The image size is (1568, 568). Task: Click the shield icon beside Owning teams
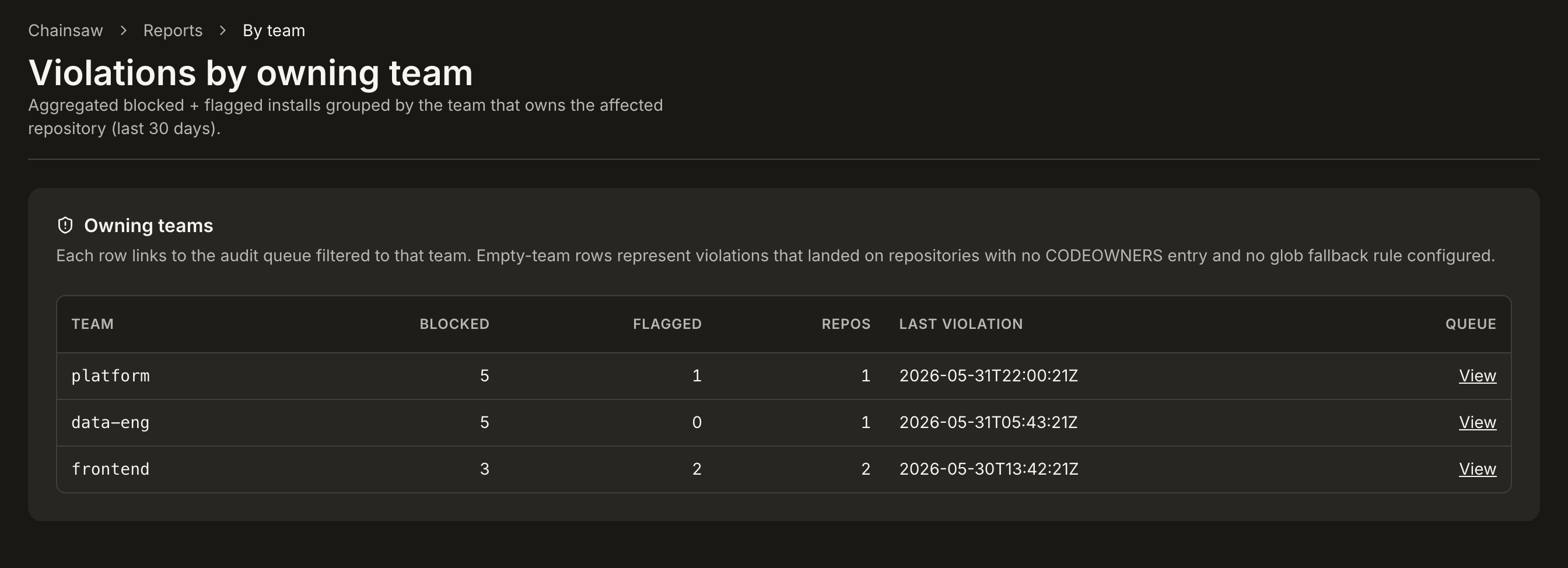click(x=65, y=225)
